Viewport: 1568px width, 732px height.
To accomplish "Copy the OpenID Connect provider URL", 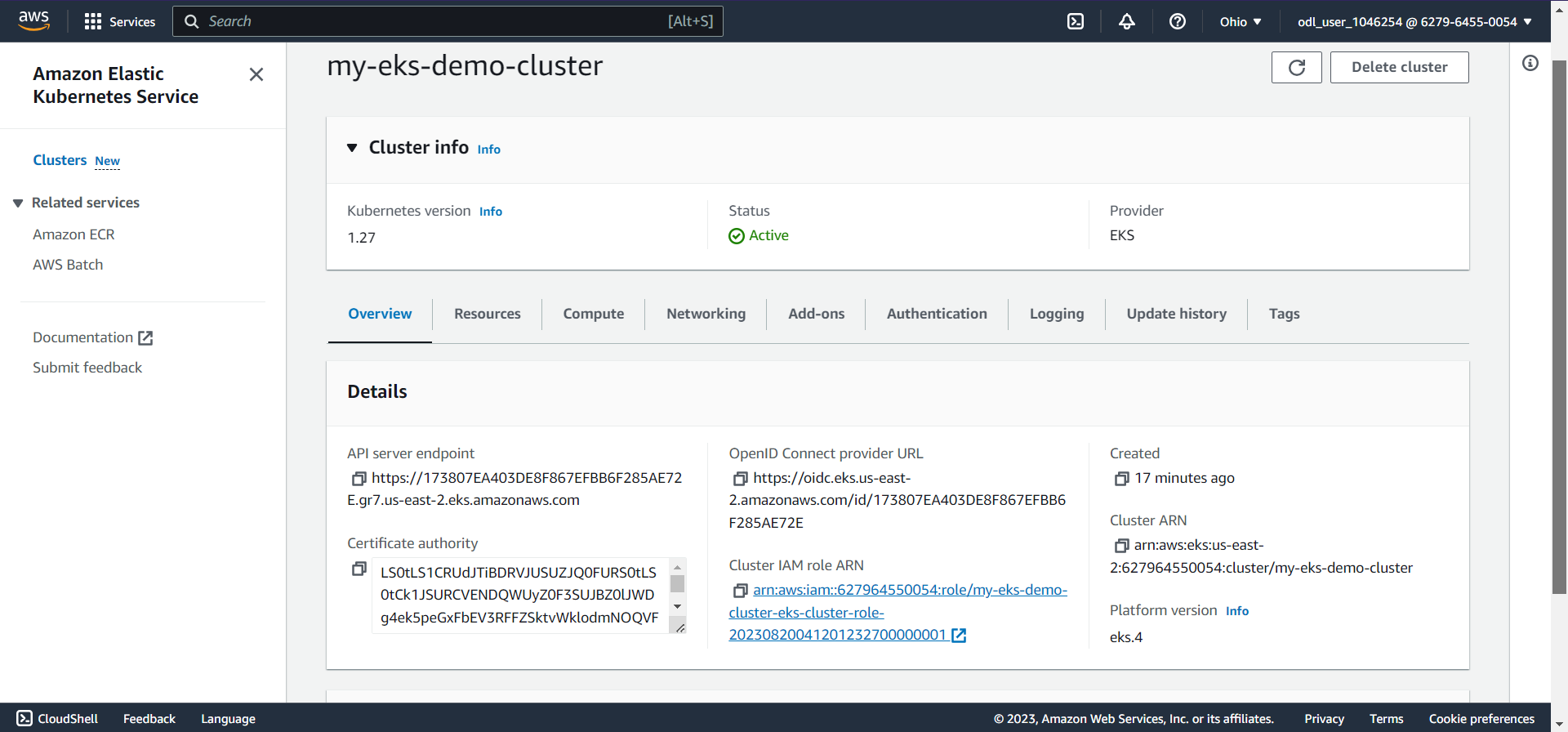I will (x=740, y=479).
